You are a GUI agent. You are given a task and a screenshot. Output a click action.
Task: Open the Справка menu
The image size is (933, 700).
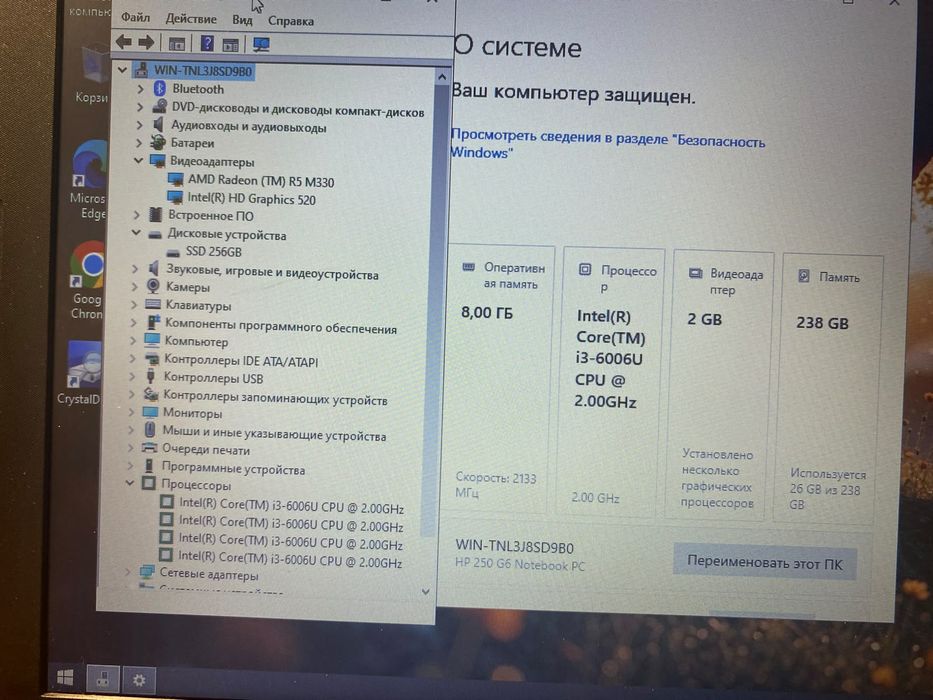point(290,21)
